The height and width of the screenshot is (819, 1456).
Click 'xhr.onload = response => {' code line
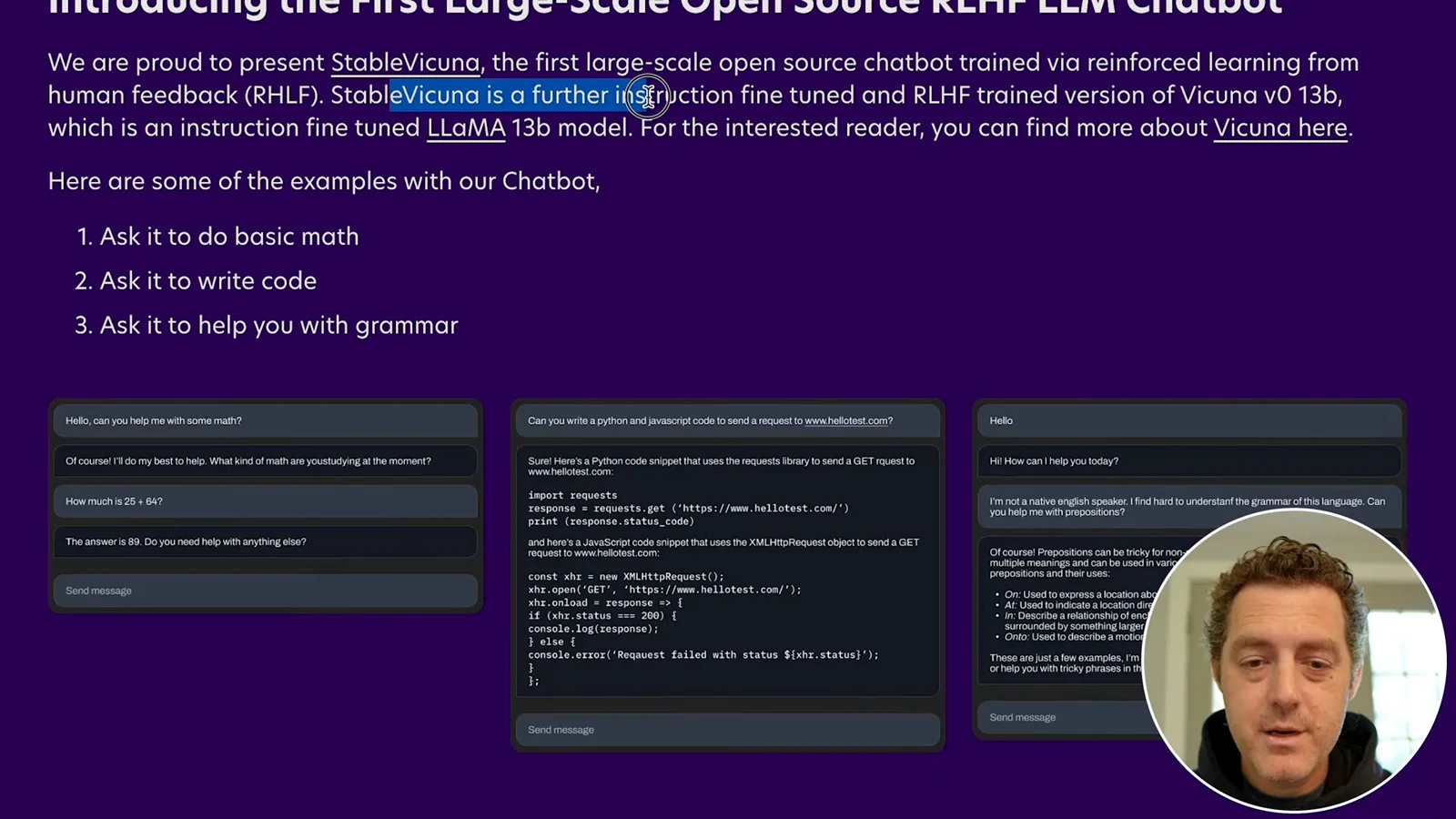point(605,602)
